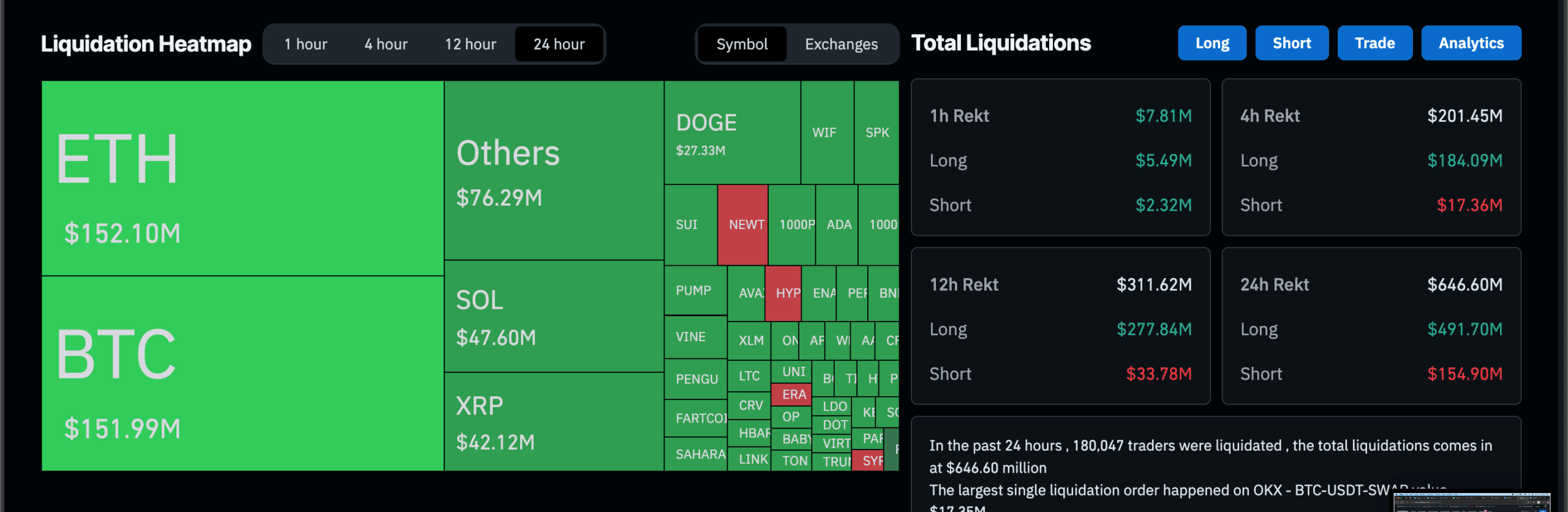Click the blue Long button
Viewport: 1568px width, 512px height.
[1212, 43]
